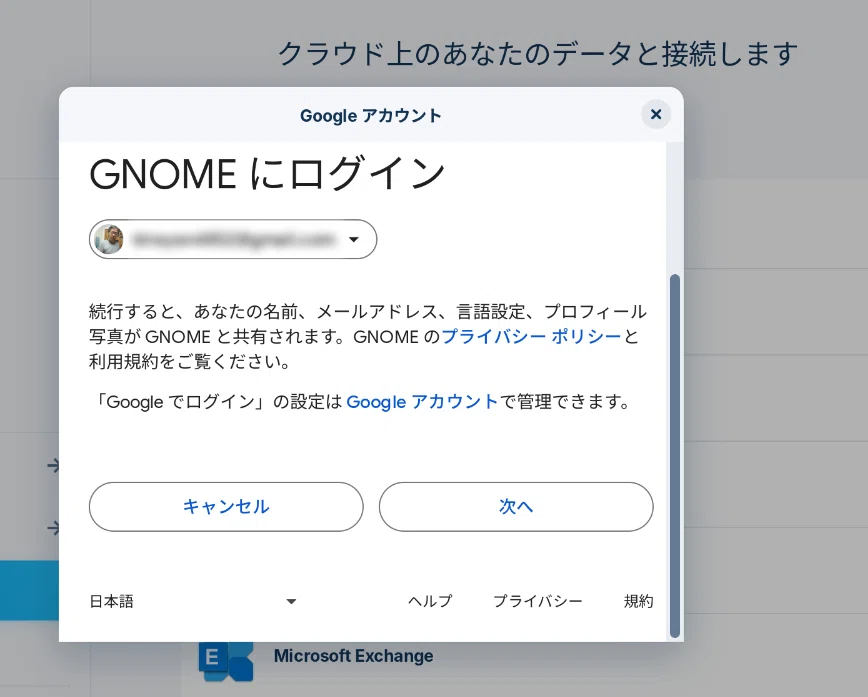Click the キャンセル button

coord(226,507)
